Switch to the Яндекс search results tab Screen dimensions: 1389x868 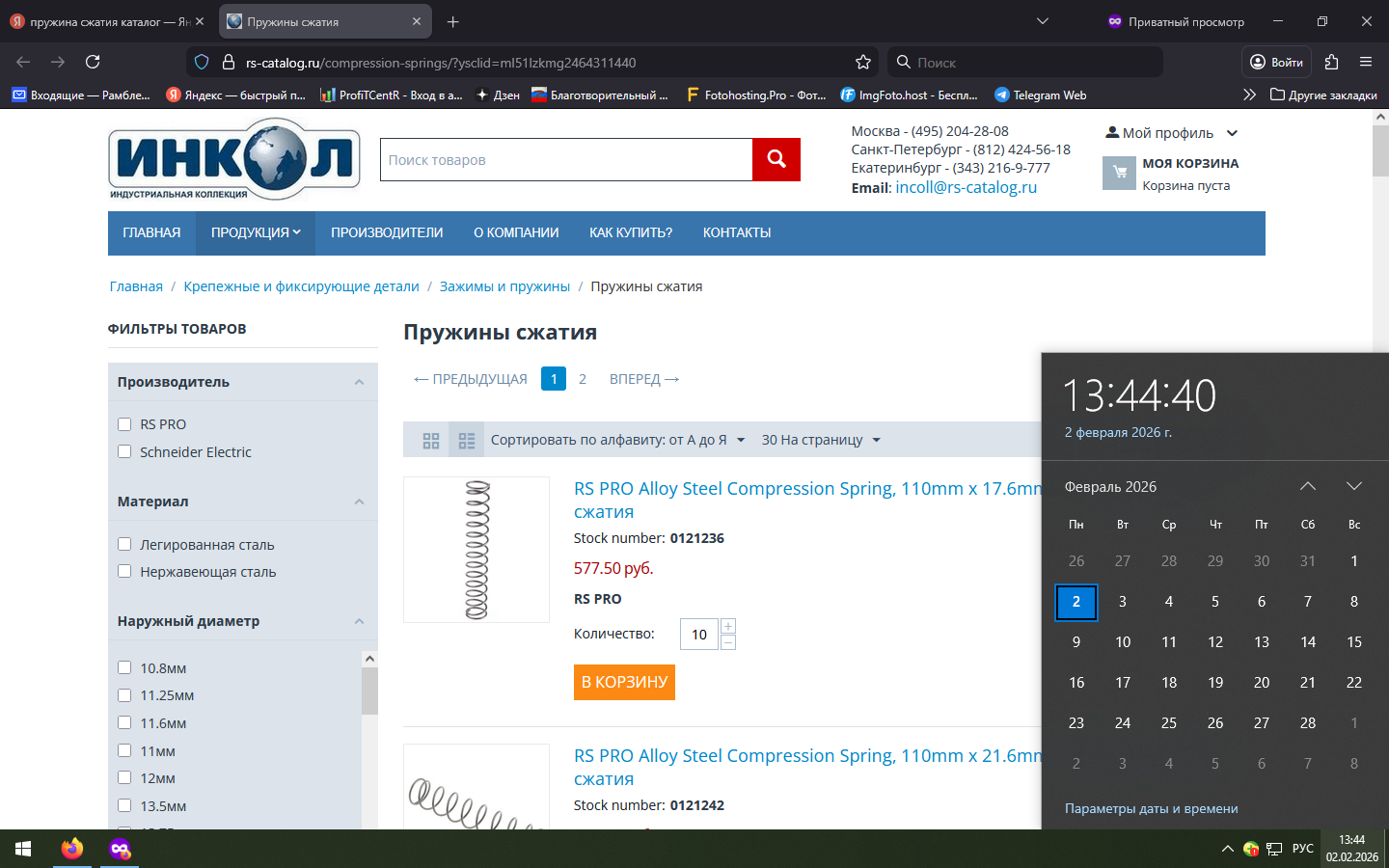click(108, 21)
